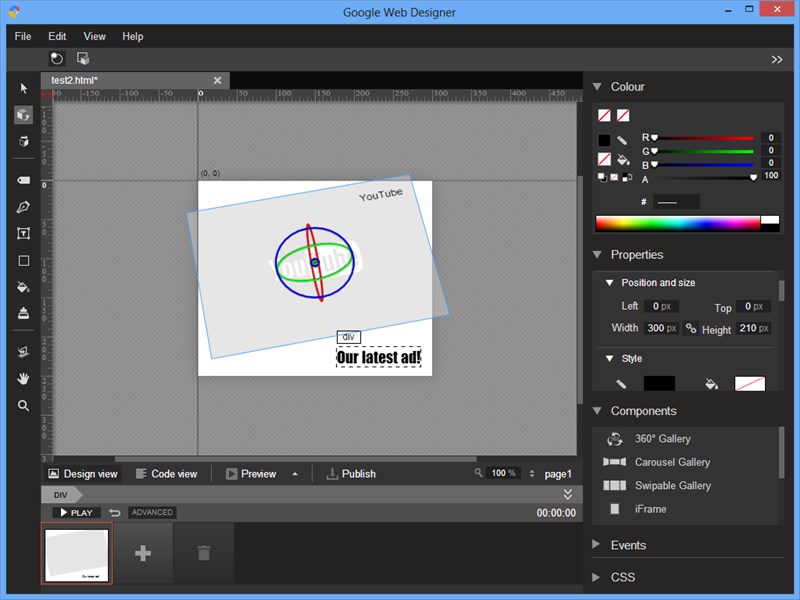Select the 3D stage rotate tool

[23, 141]
